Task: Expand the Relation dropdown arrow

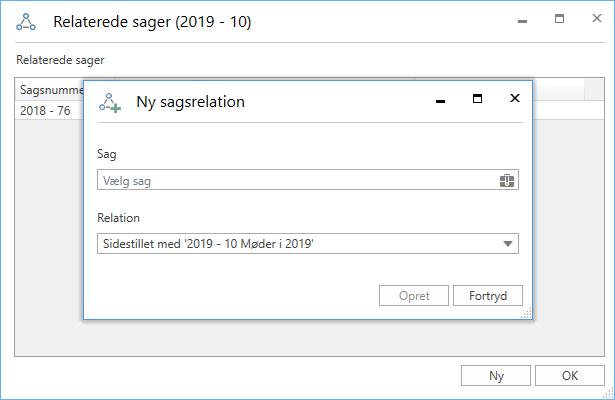Action: click(507, 244)
